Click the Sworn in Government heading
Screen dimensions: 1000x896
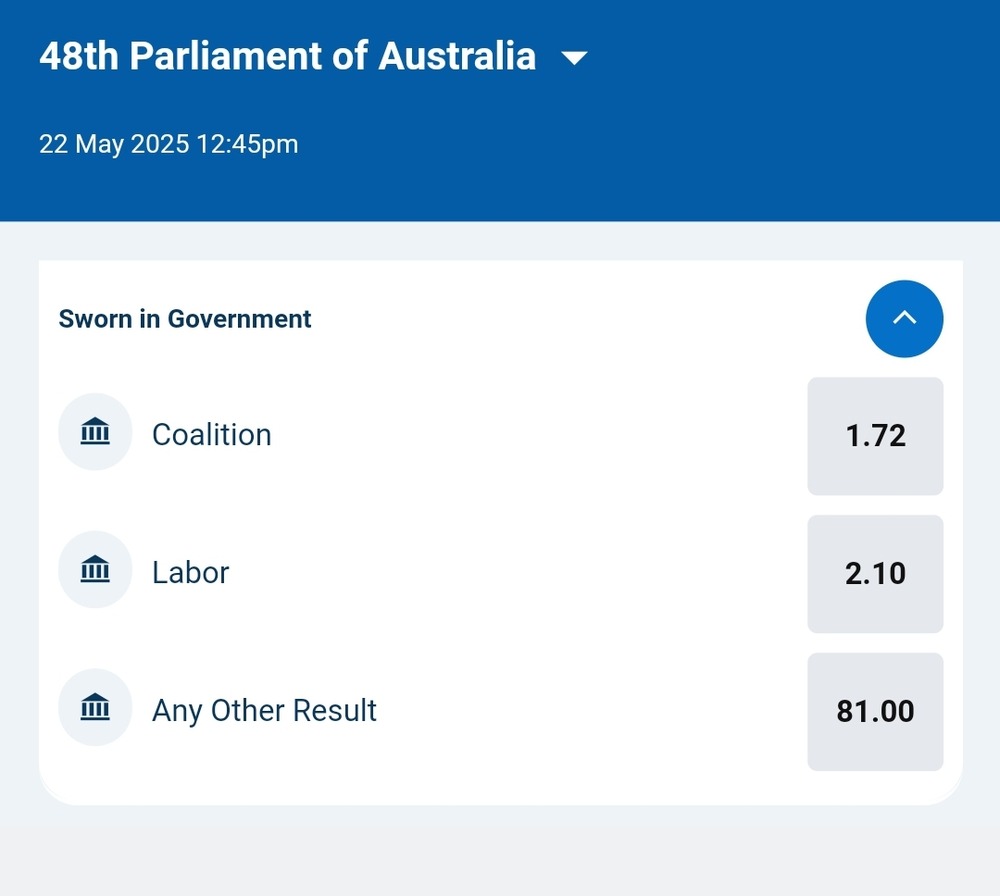[x=185, y=319]
